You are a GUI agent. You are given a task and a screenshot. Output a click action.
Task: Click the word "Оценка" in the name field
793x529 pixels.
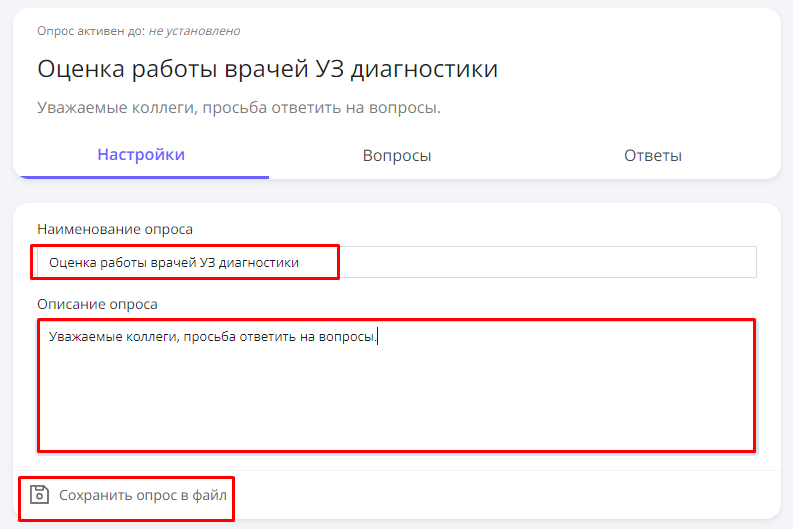click(x=70, y=263)
